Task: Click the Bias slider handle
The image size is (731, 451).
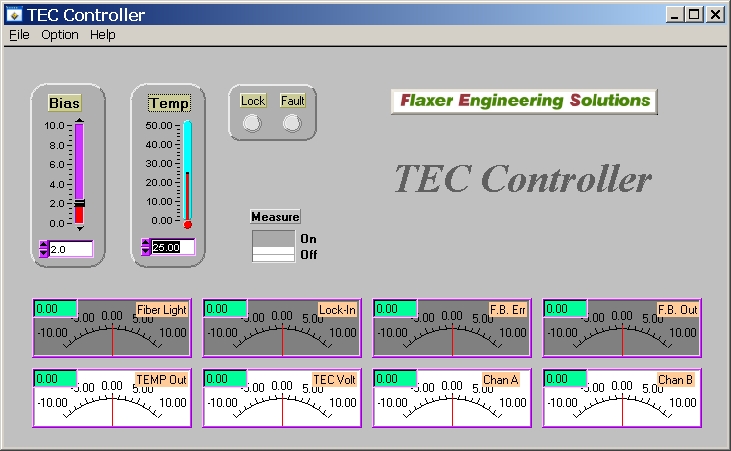Action: (x=79, y=203)
